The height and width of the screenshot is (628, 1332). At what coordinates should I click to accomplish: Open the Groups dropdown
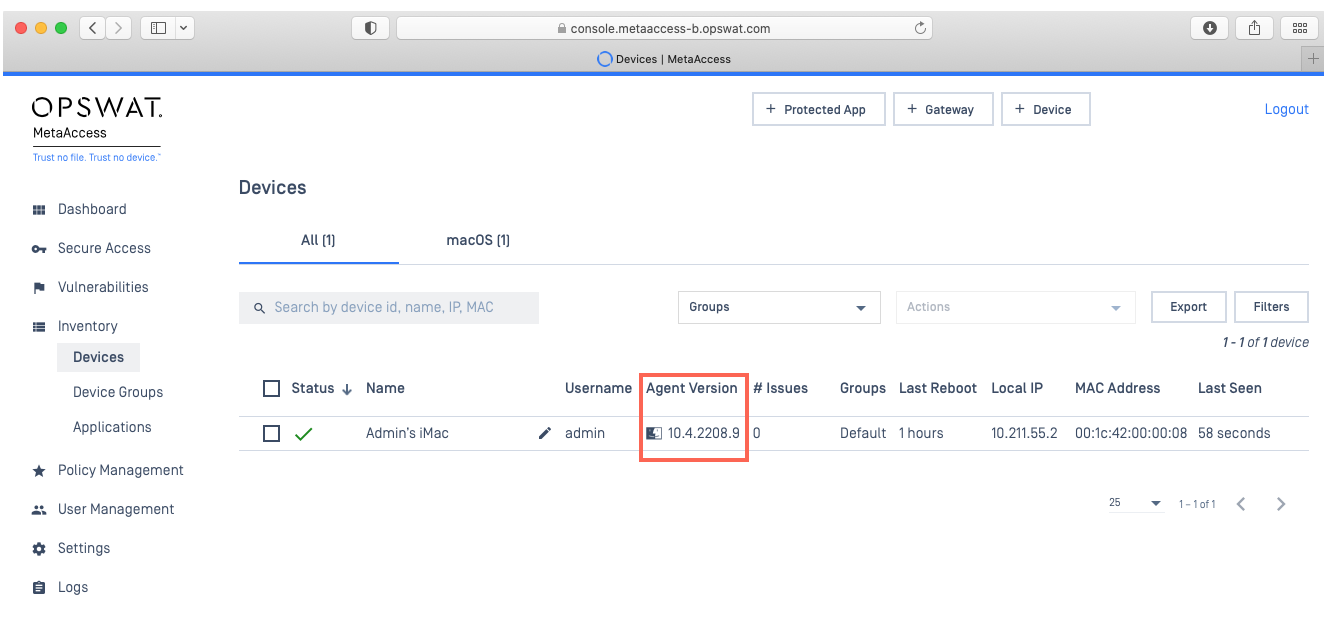coord(779,307)
